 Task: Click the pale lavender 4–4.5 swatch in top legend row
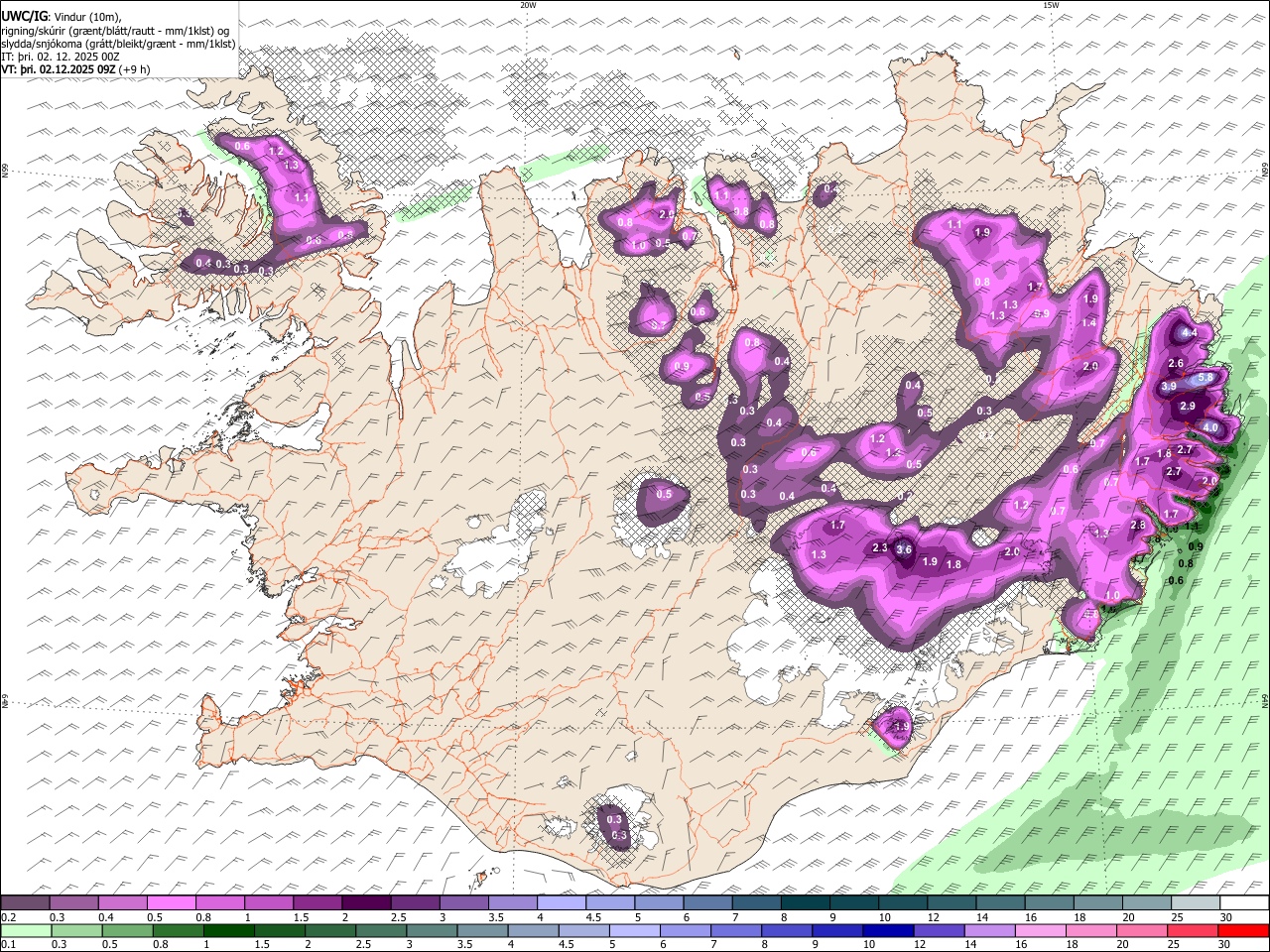562,903
